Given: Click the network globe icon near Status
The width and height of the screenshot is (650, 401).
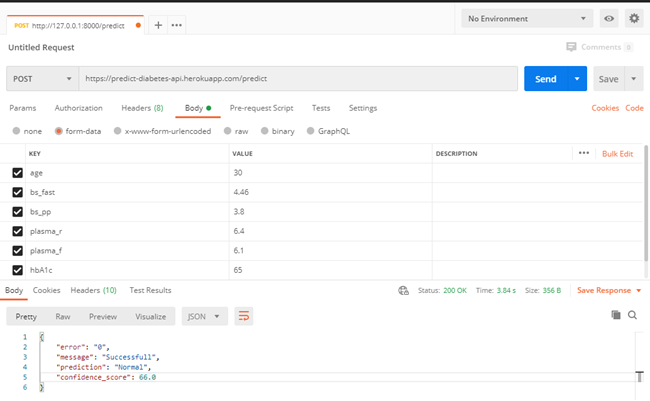Looking at the screenshot, I should (x=403, y=290).
